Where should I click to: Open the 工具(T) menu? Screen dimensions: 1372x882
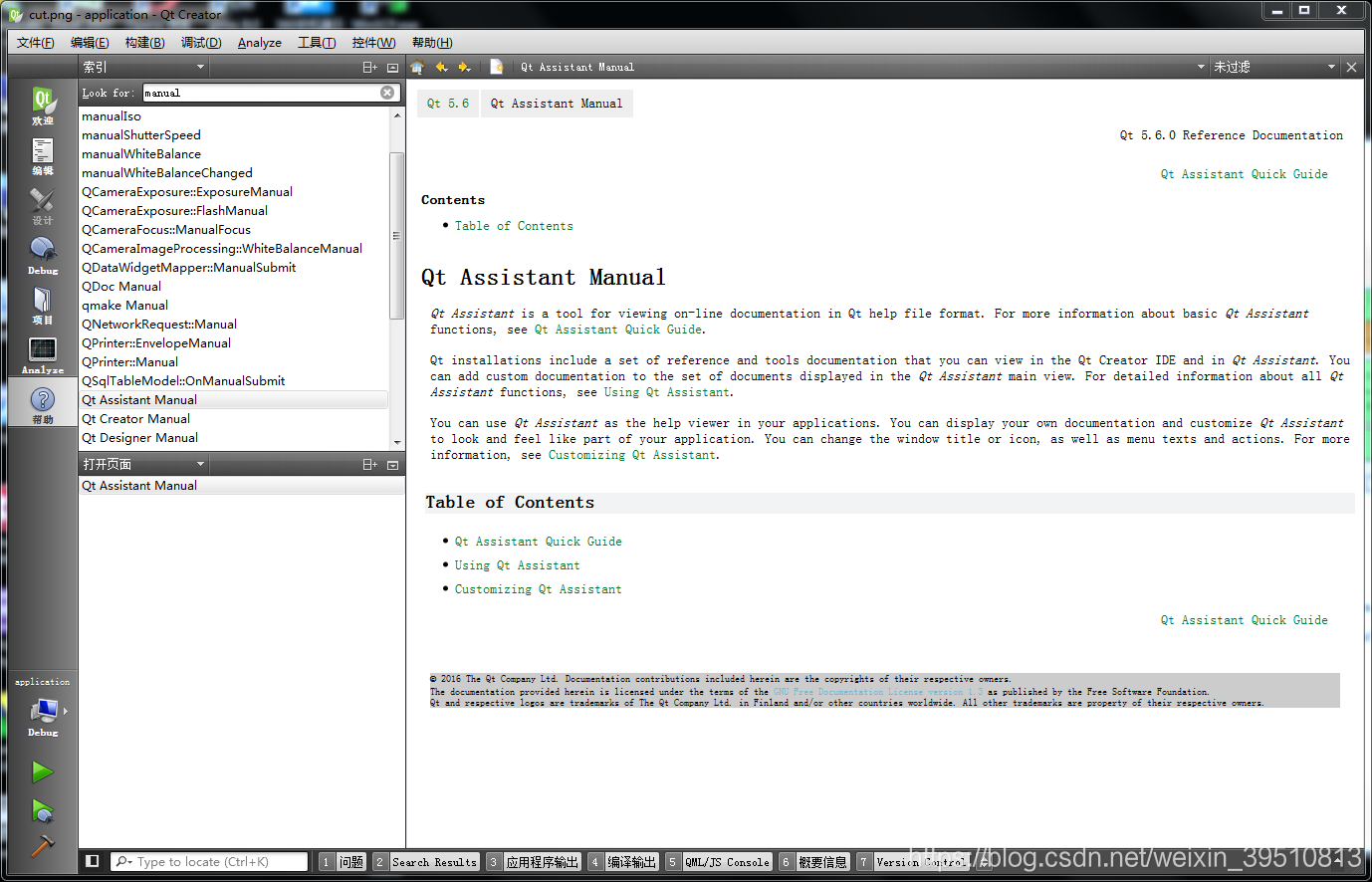[317, 42]
